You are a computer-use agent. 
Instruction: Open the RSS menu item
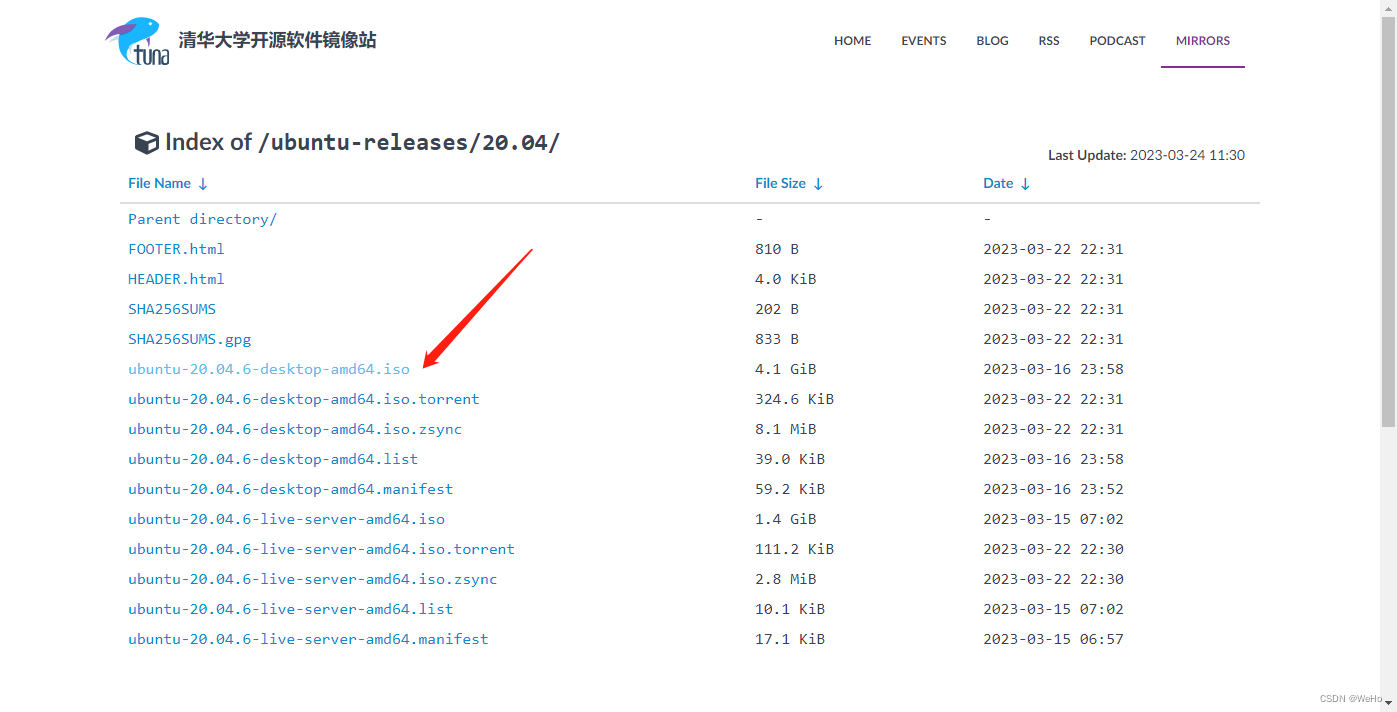pos(1049,41)
